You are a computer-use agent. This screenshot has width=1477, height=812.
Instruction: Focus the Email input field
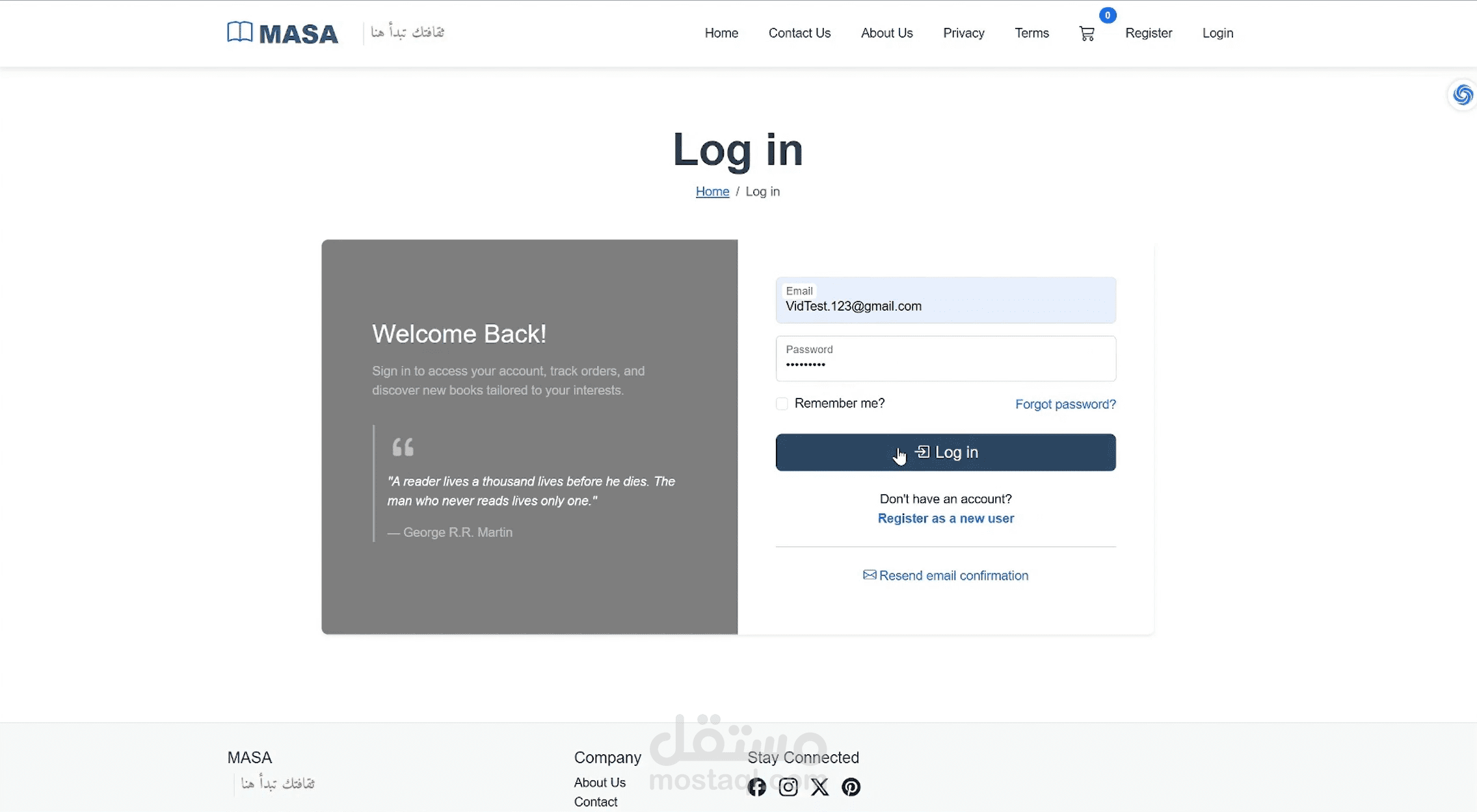click(946, 300)
